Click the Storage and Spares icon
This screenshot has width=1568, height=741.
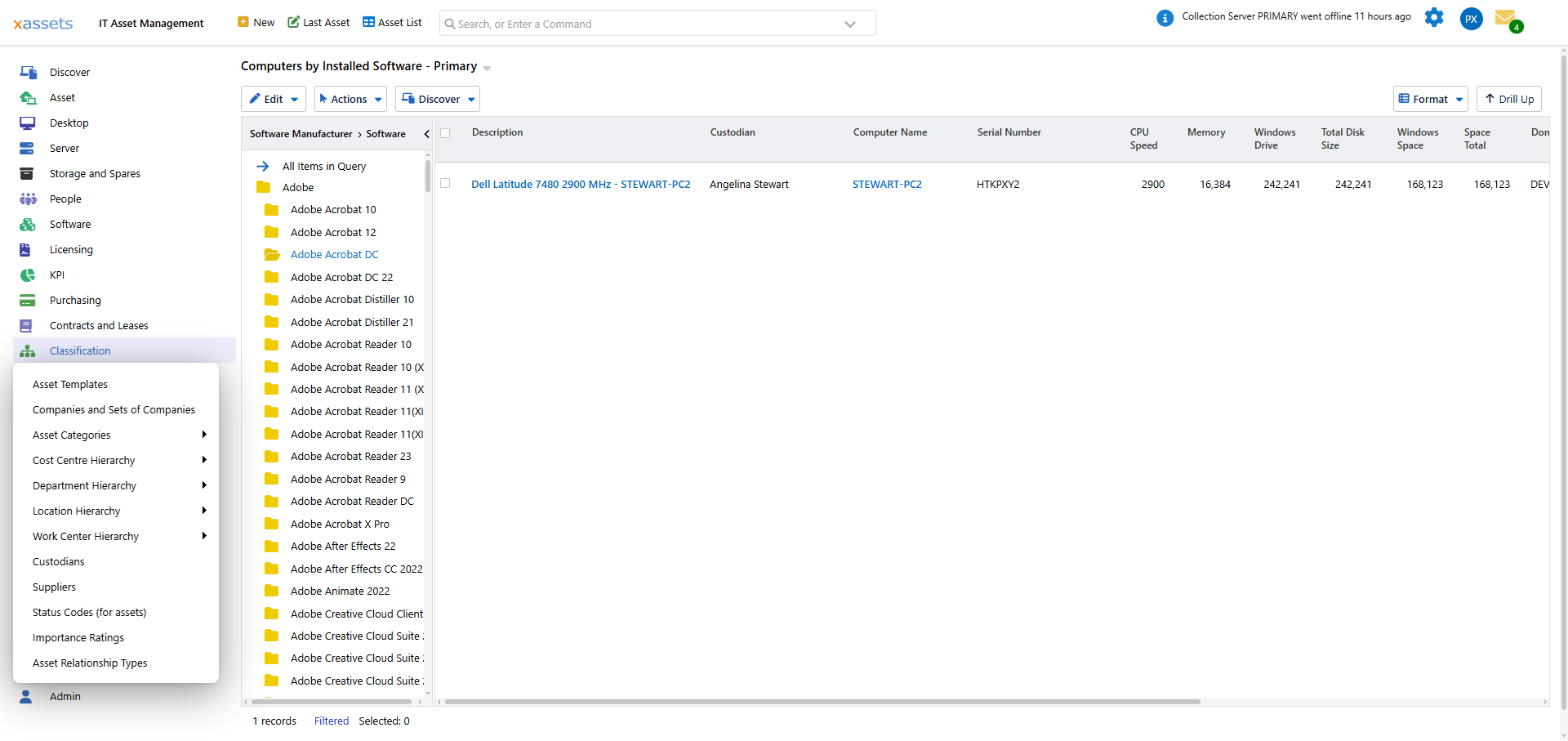pos(27,174)
